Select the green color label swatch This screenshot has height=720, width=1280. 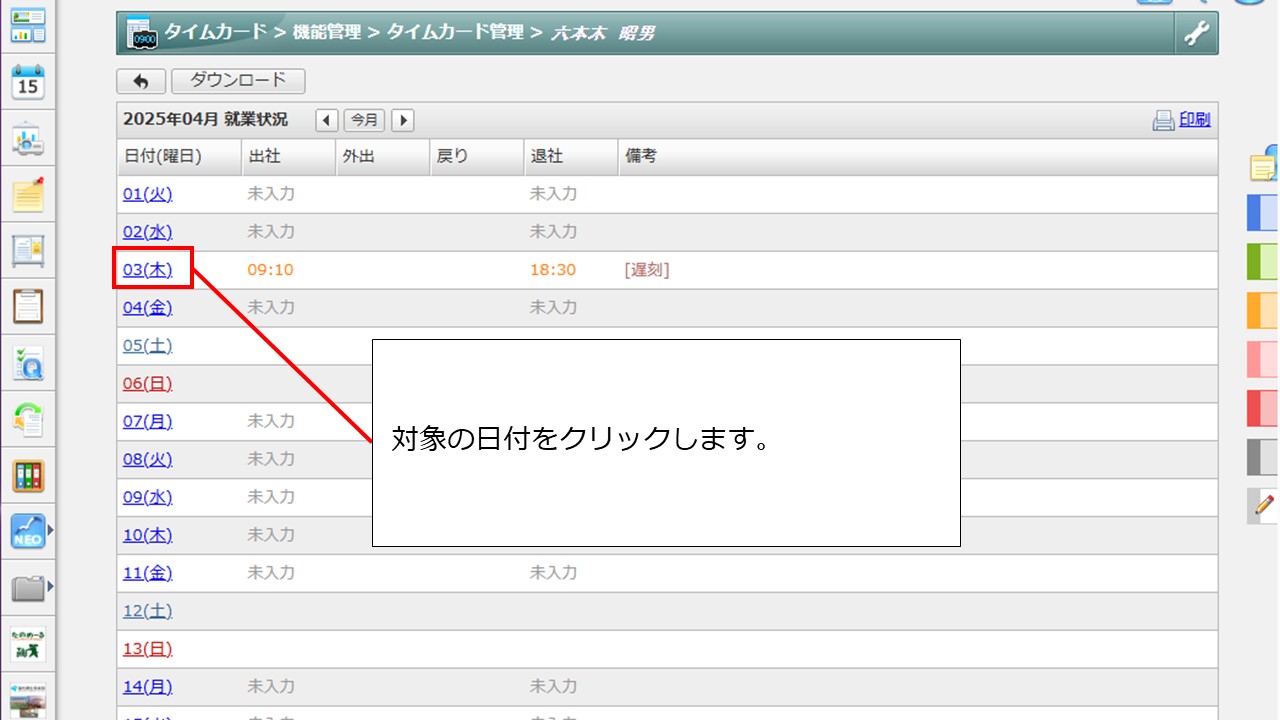tap(1263, 261)
